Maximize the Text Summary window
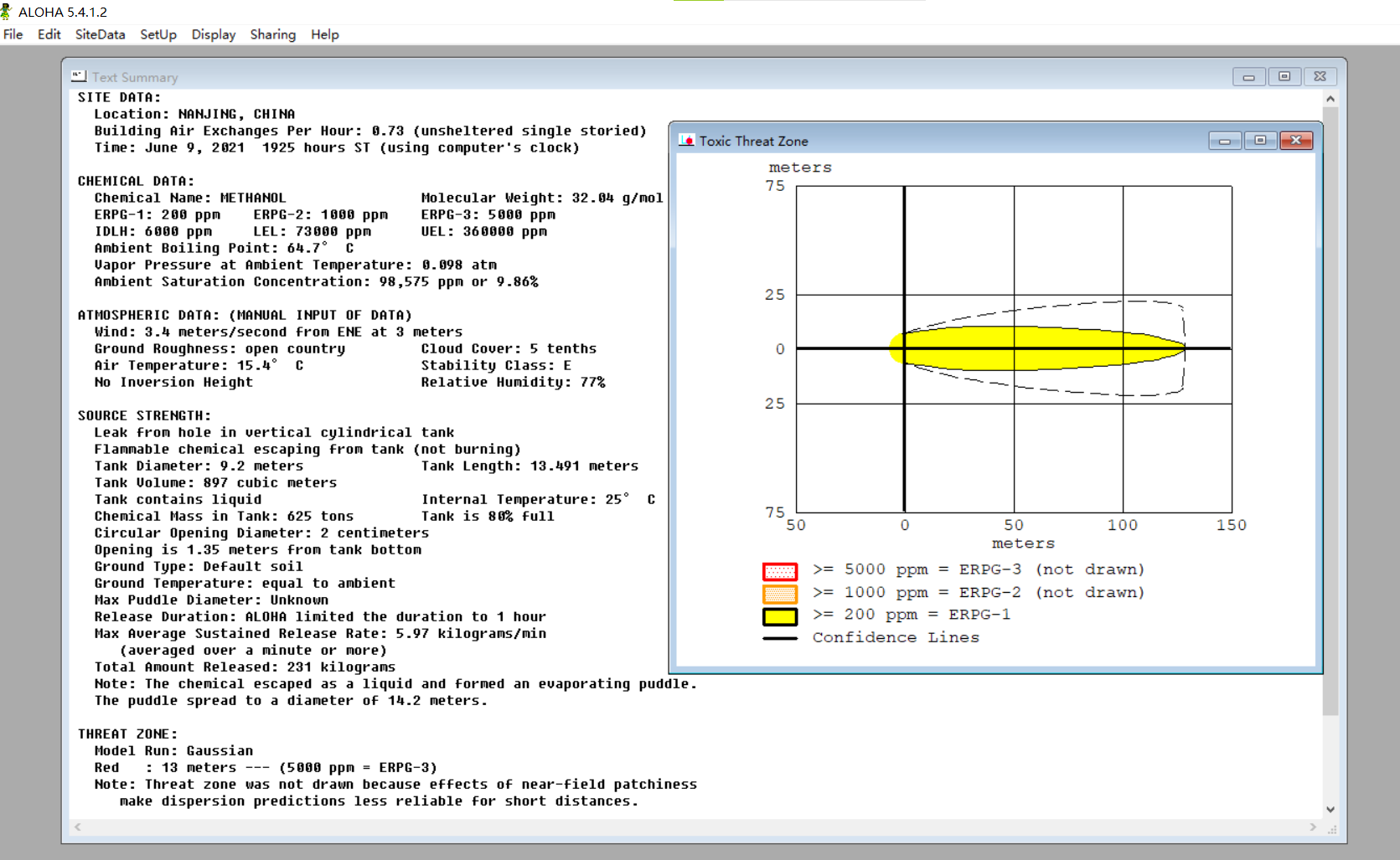The width and height of the screenshot is (1400, 860). 1284,76
